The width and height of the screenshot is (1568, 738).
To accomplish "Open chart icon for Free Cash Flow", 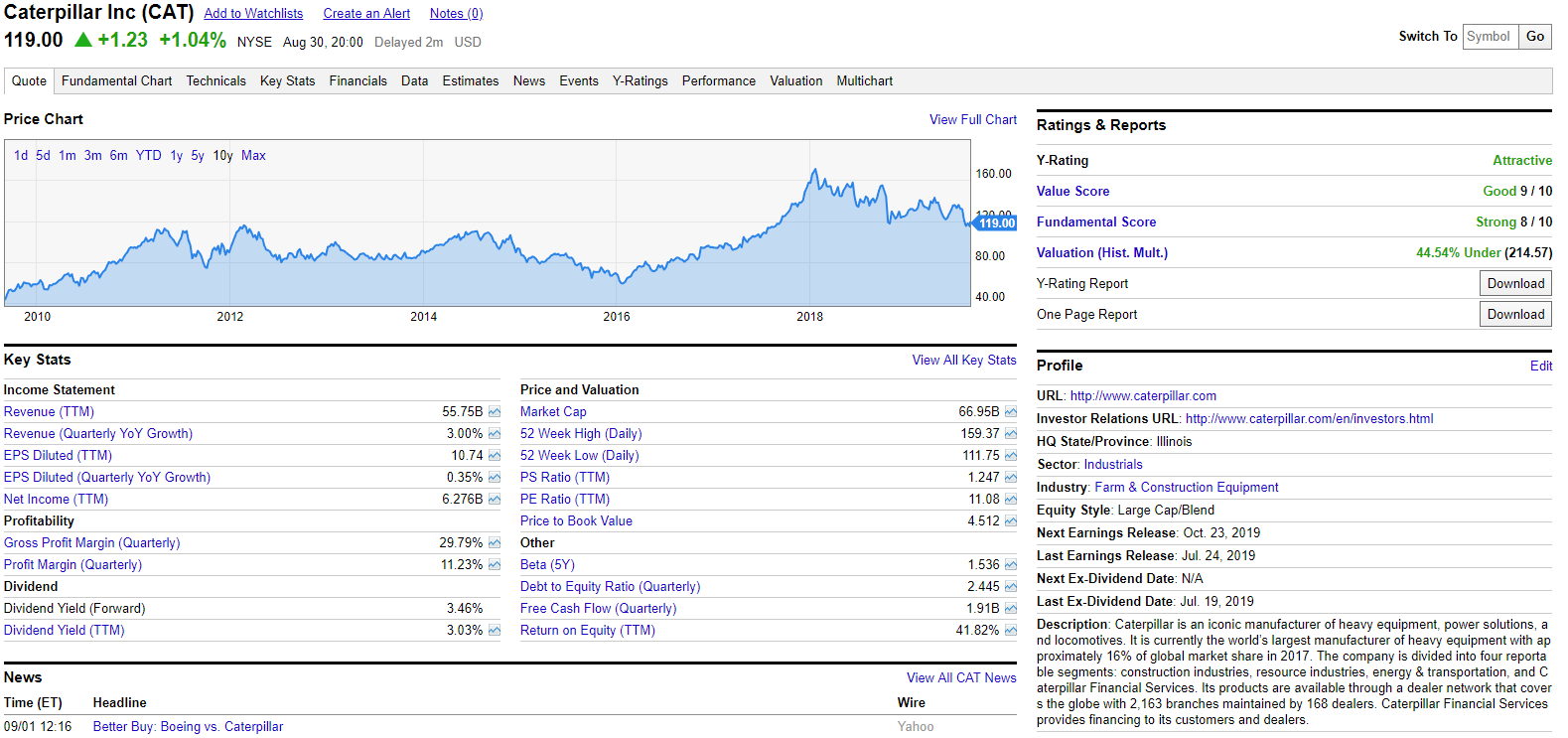I will pyautogui.click(x=1011, y=608).
